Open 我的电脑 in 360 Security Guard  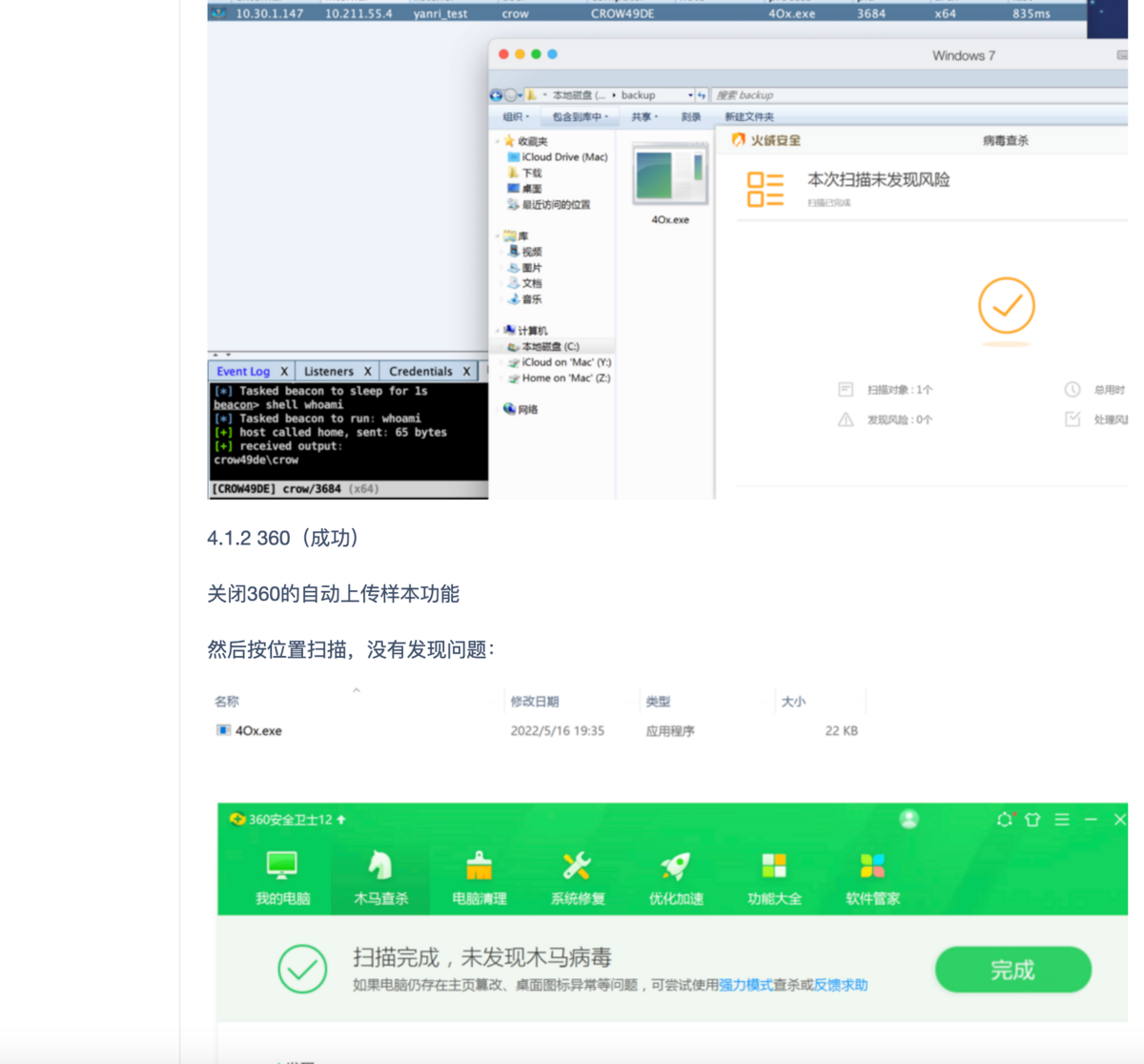[x=282, y=877]
